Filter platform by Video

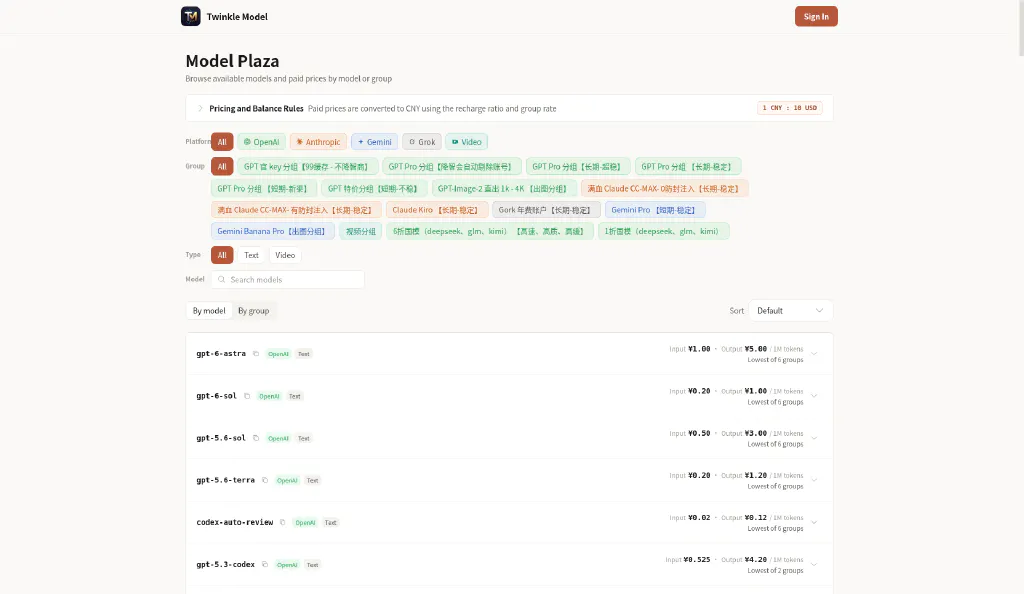466,142
